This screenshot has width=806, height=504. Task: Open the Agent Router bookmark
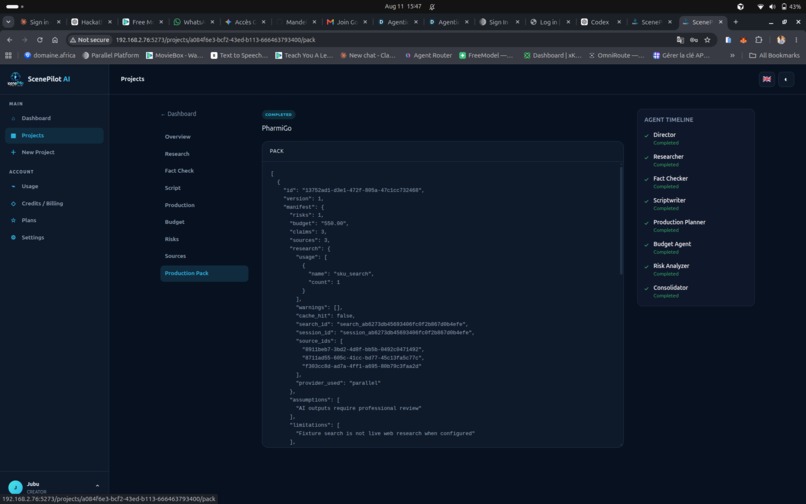[428, 55]
